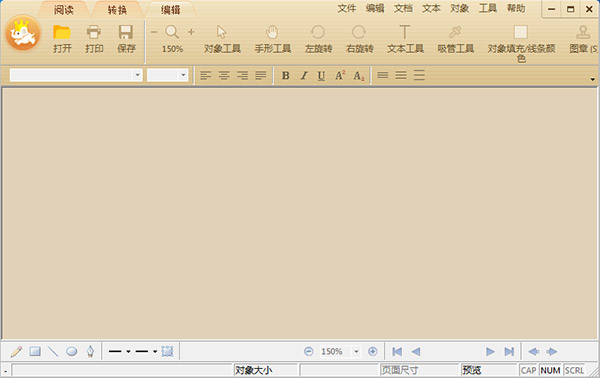Expand the bottom 150% zoom dropdown
Image resolution: width=600 pixels, height=378 pixels.
click(x=356, y=351)
